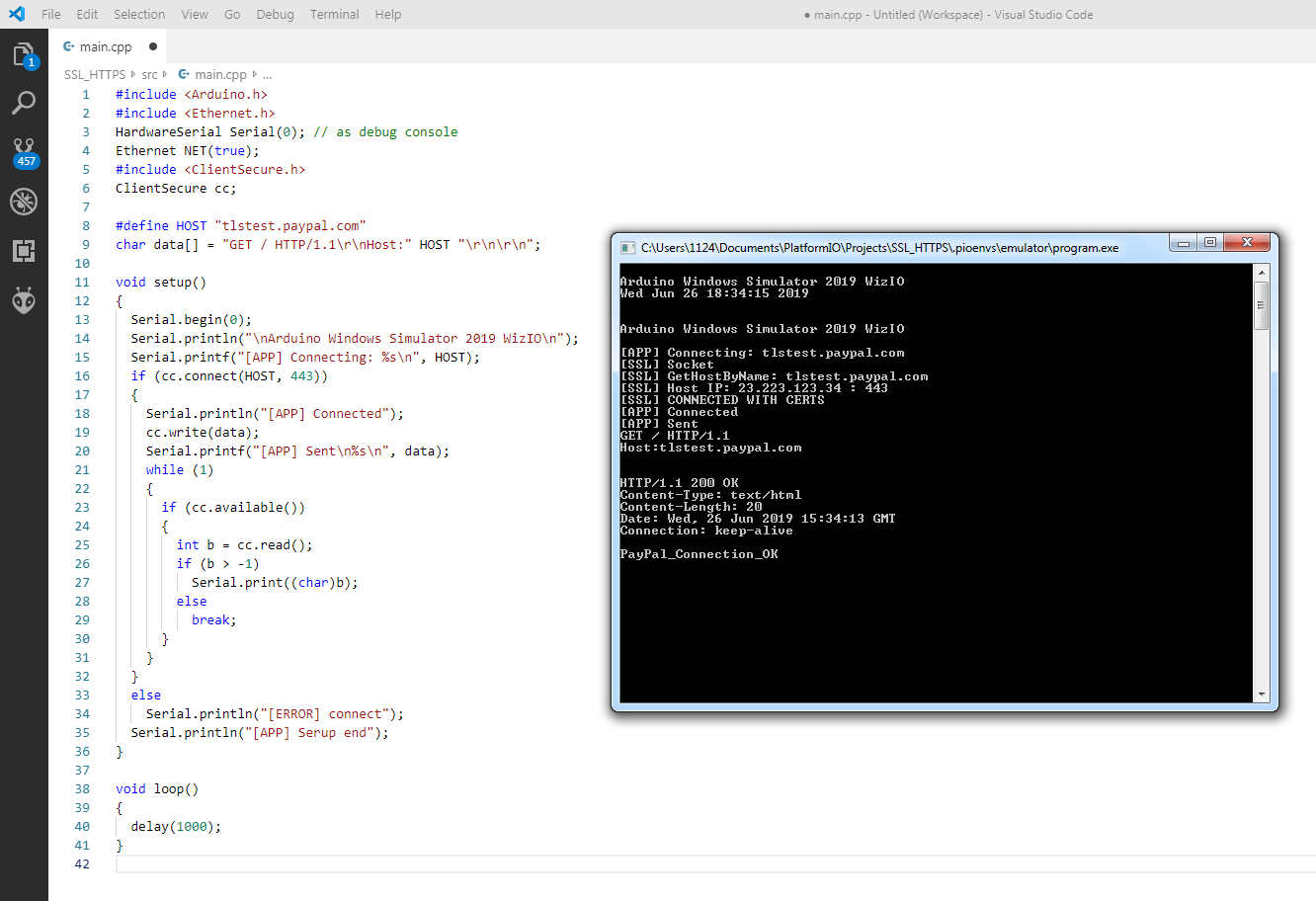
Task: Click "PayPal_Connection_OK" in console output
Action: 699,554
